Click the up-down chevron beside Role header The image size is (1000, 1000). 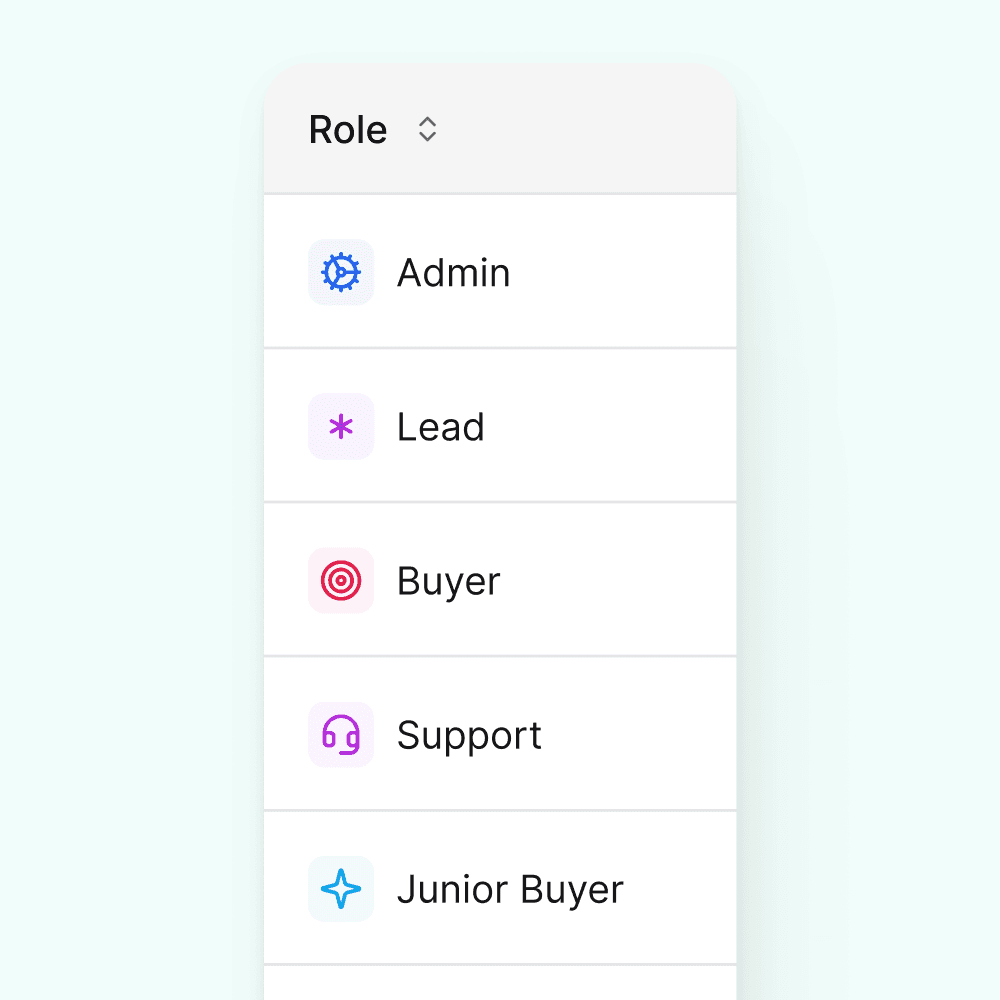click(427, 129)
